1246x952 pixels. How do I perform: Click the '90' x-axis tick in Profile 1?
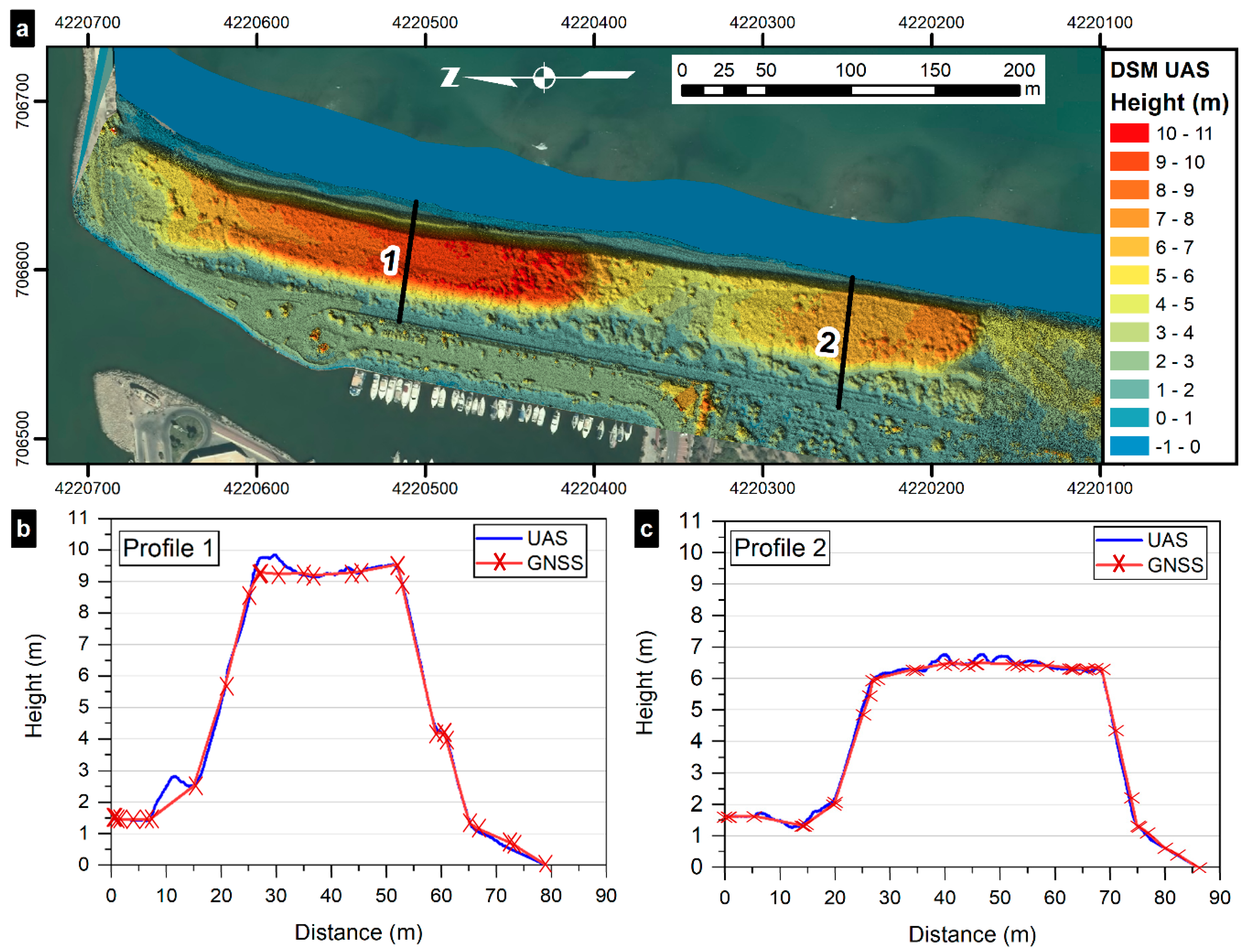[x=606, y=896]
